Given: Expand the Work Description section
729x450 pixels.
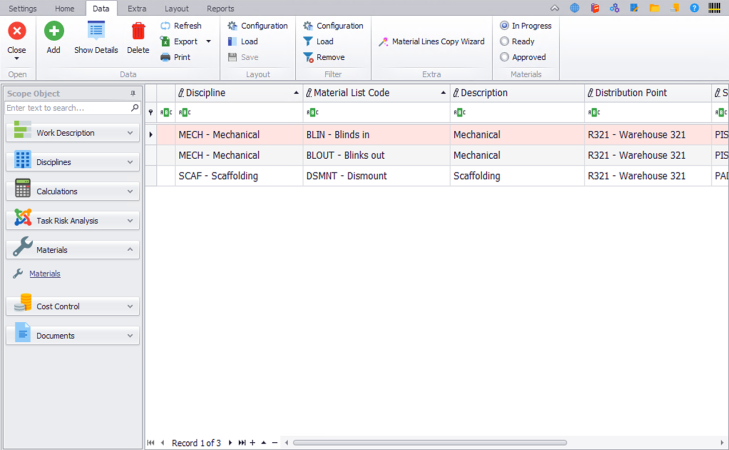Looking at the screenshot, I should [130, 133].
